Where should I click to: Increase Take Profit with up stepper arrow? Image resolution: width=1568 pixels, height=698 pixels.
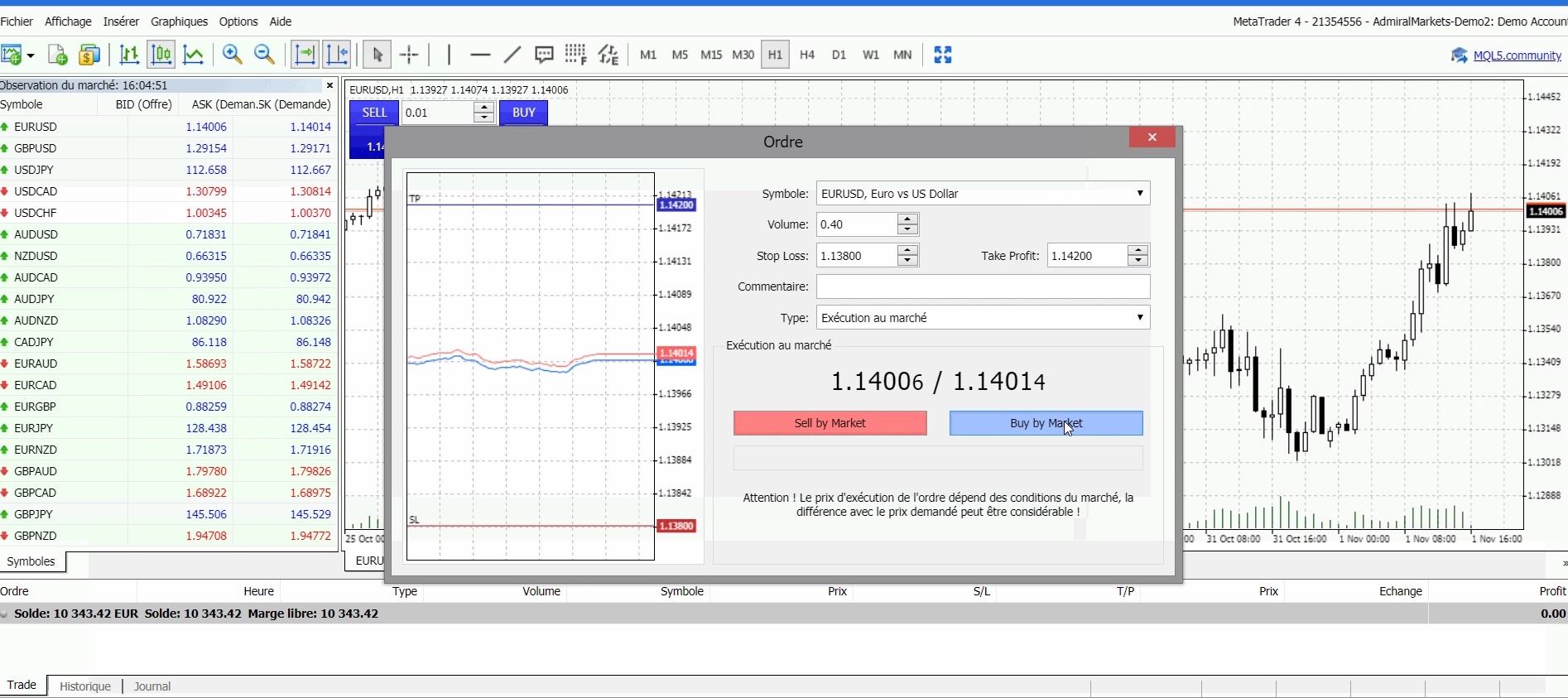[1138, 251]
